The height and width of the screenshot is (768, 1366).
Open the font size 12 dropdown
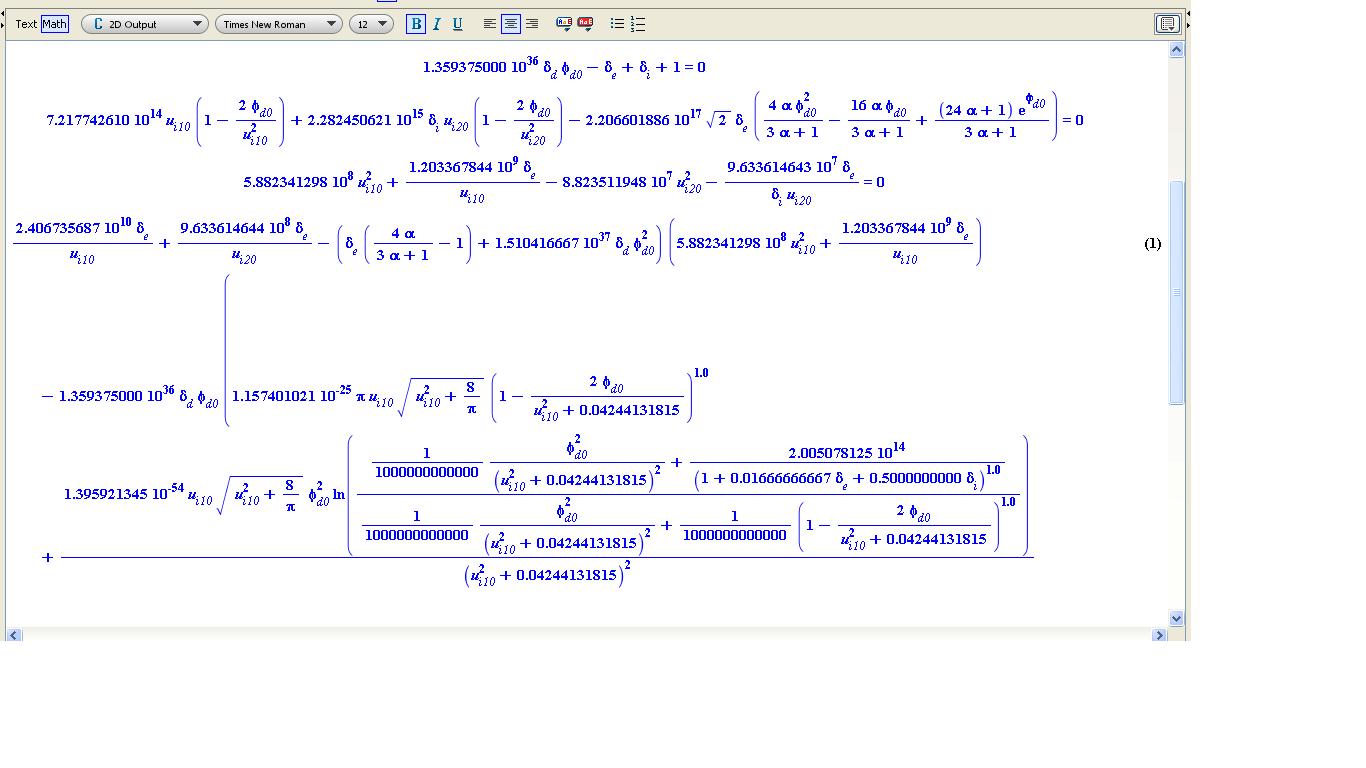pos(371,24)
